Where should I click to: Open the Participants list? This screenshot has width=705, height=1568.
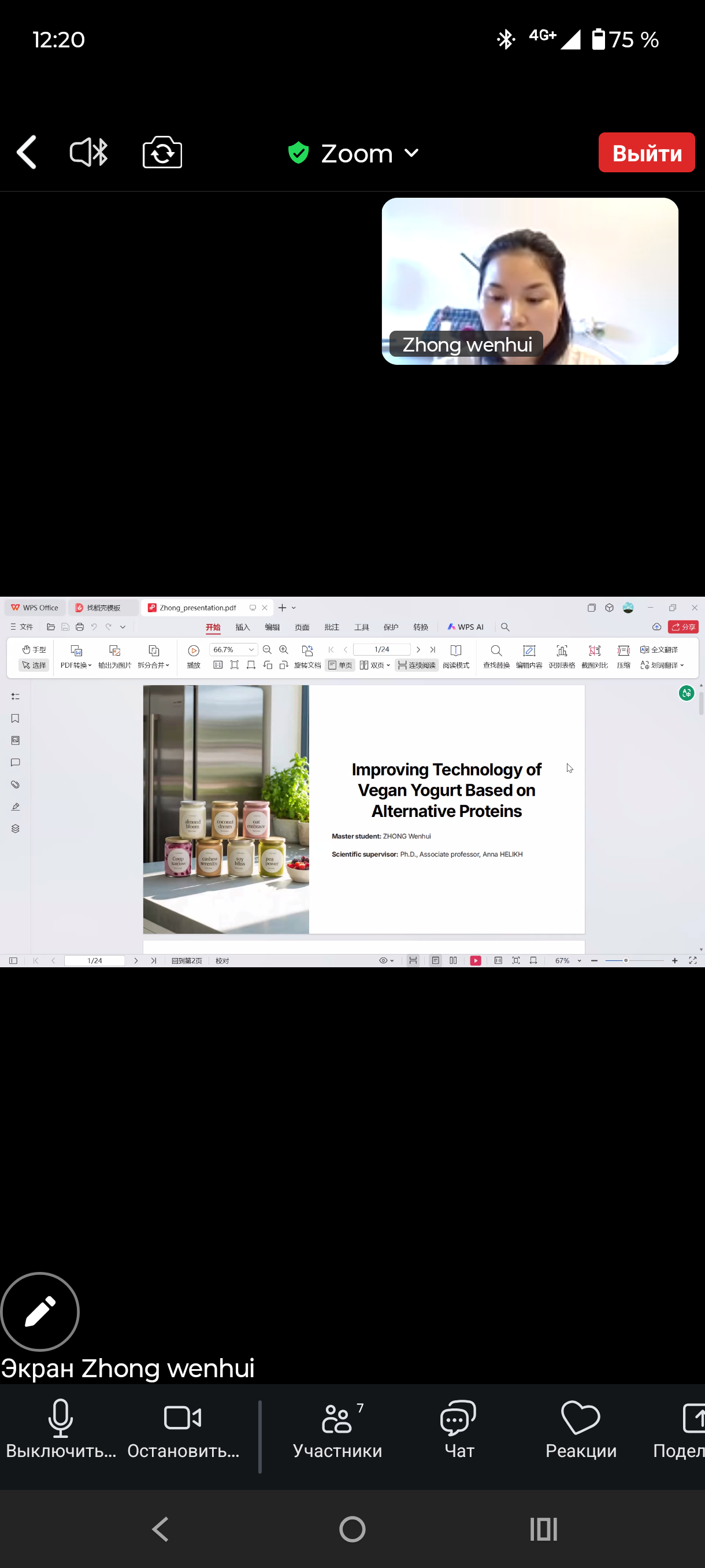pyautogui.click(x=337, y=1430)
